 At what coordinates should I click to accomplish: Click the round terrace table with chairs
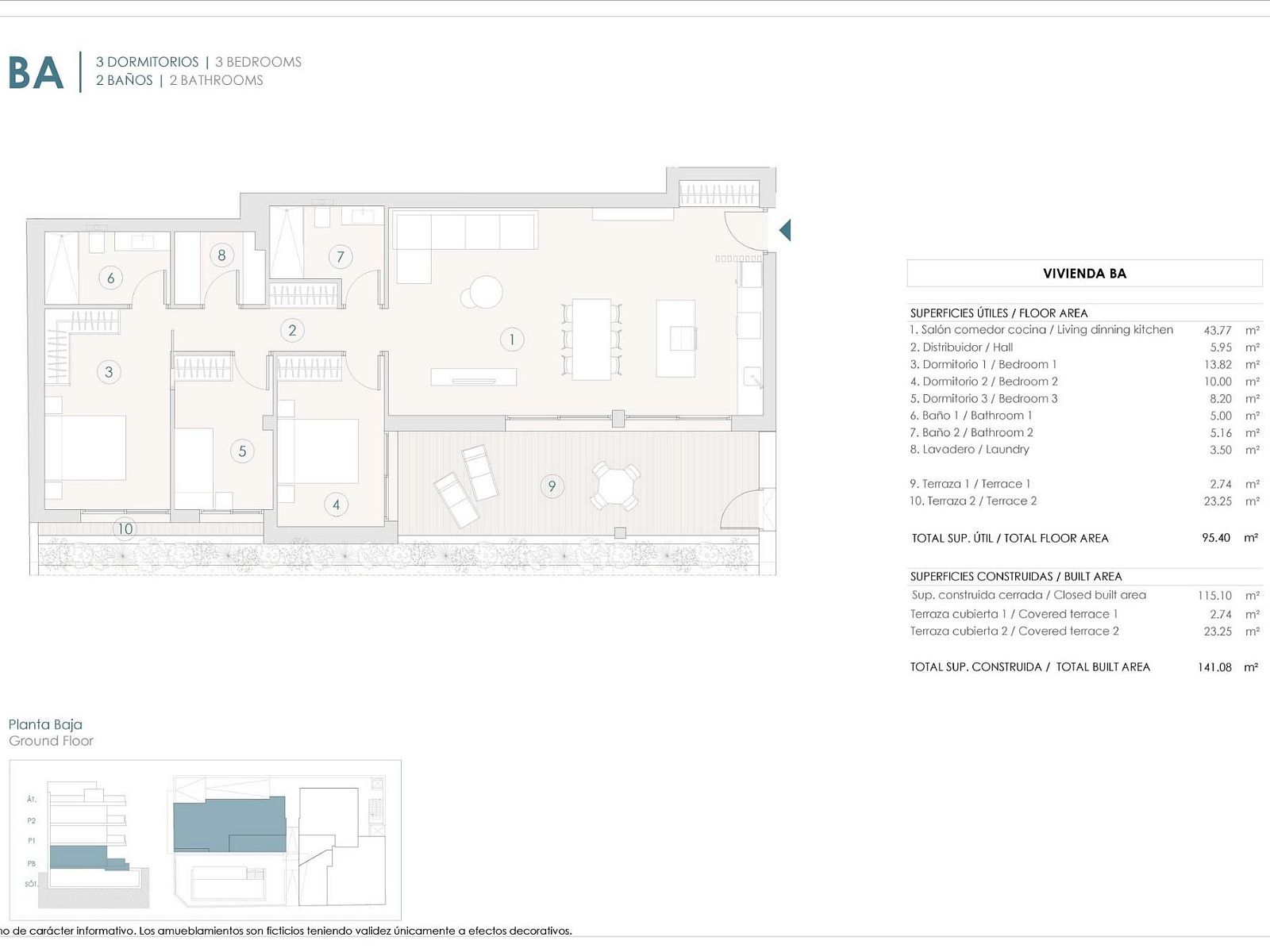(615, 486)
